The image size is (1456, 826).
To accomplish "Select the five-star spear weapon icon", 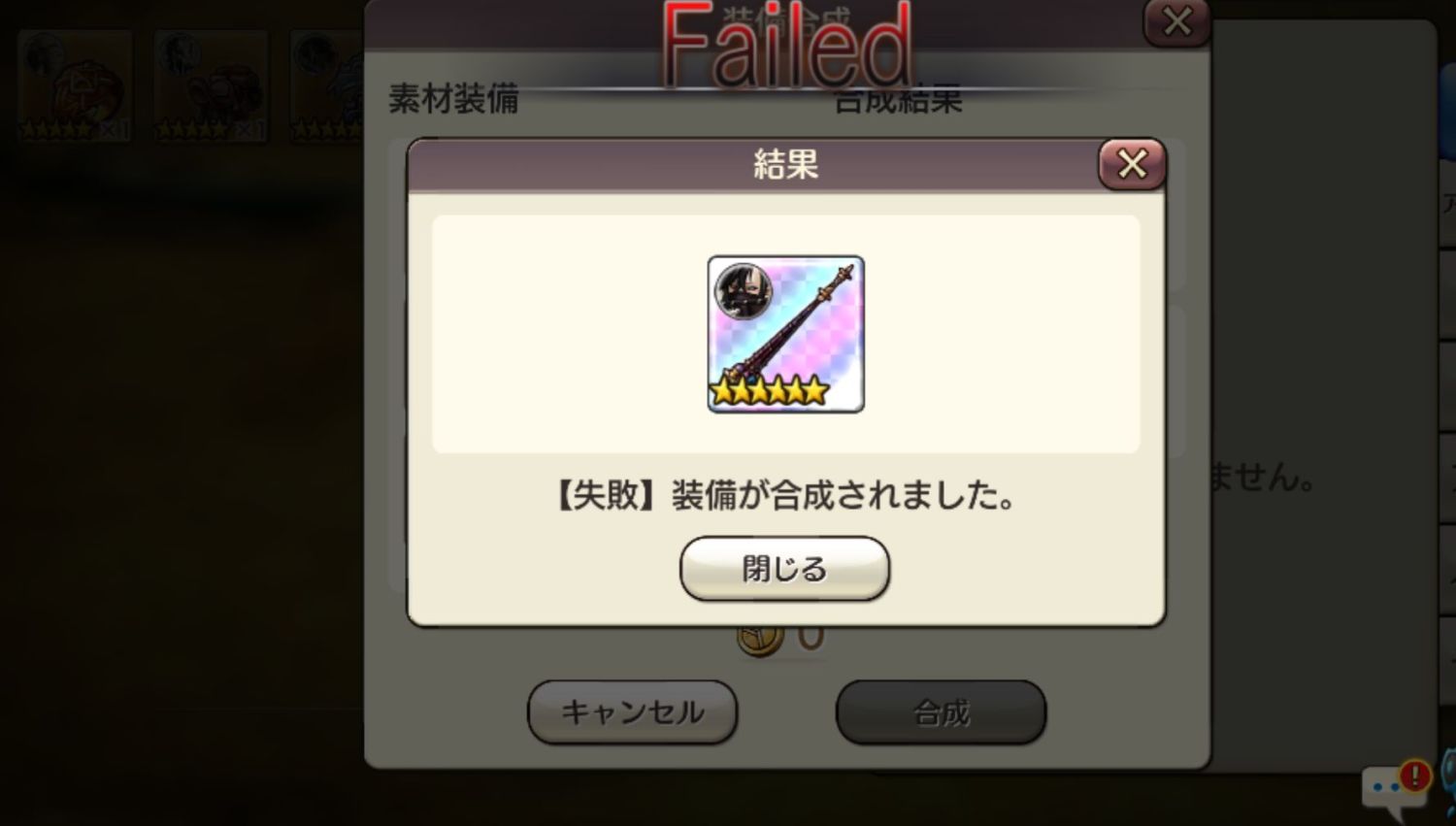I will [785, 334].
